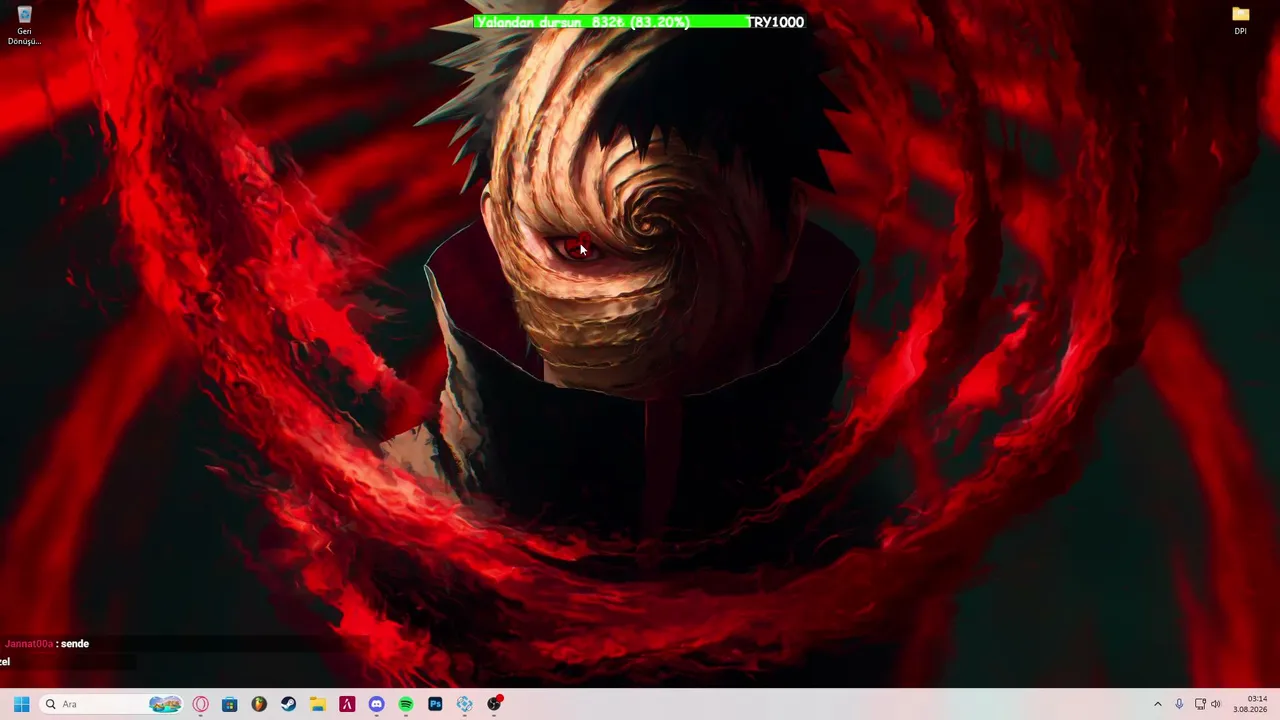Click the Jannat00a chat username
Screen dimensions: 1280x720
pyautogui.click(x=29, y=644)
